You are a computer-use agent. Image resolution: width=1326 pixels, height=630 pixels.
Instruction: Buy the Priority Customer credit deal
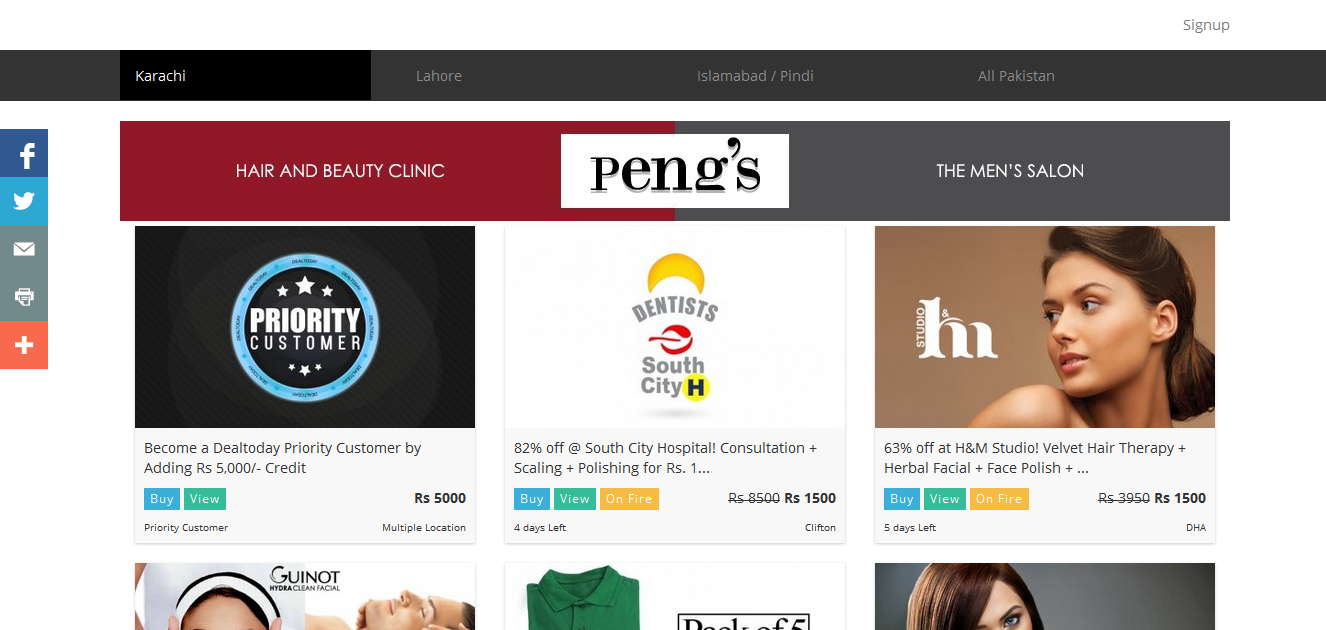point(162,499)
